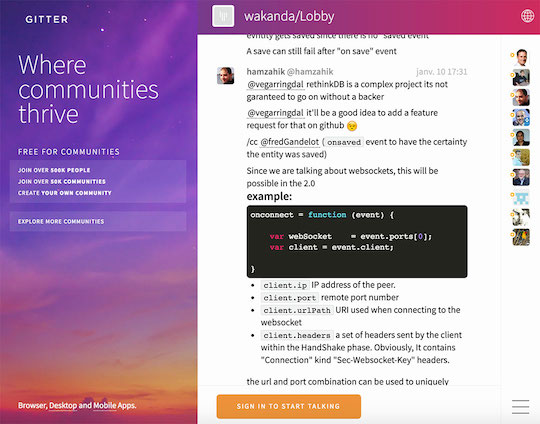
Task: Open the hamburger menu at bottom right
Action: [x=520, y=406]
